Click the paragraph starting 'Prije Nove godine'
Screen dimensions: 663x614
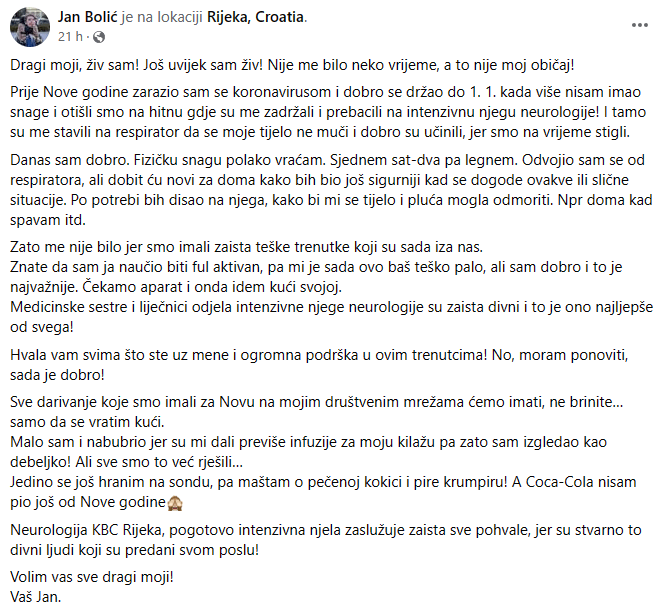pyautogui.click(x=320, y=112)
